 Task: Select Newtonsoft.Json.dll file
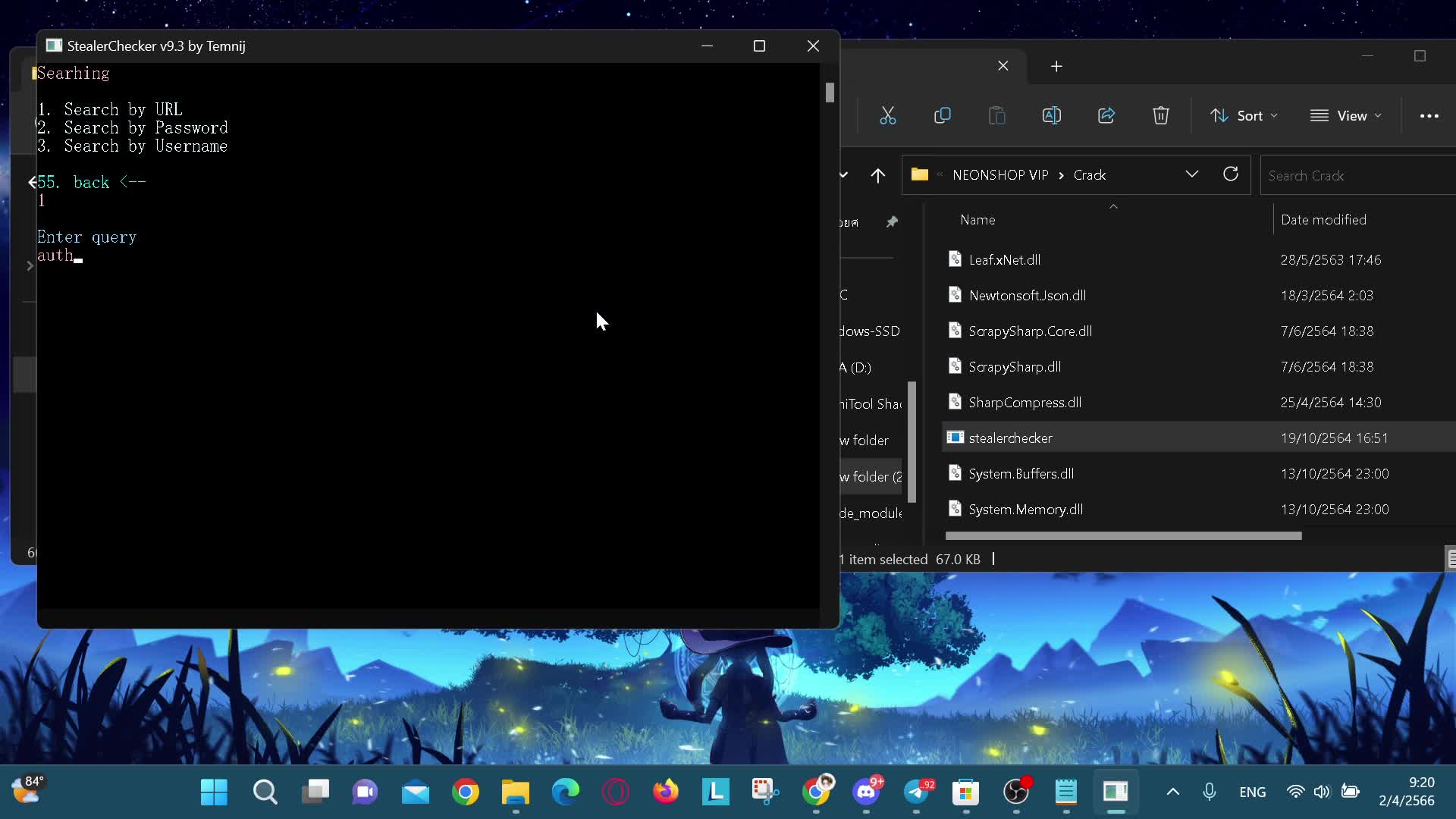[1027, 295]
